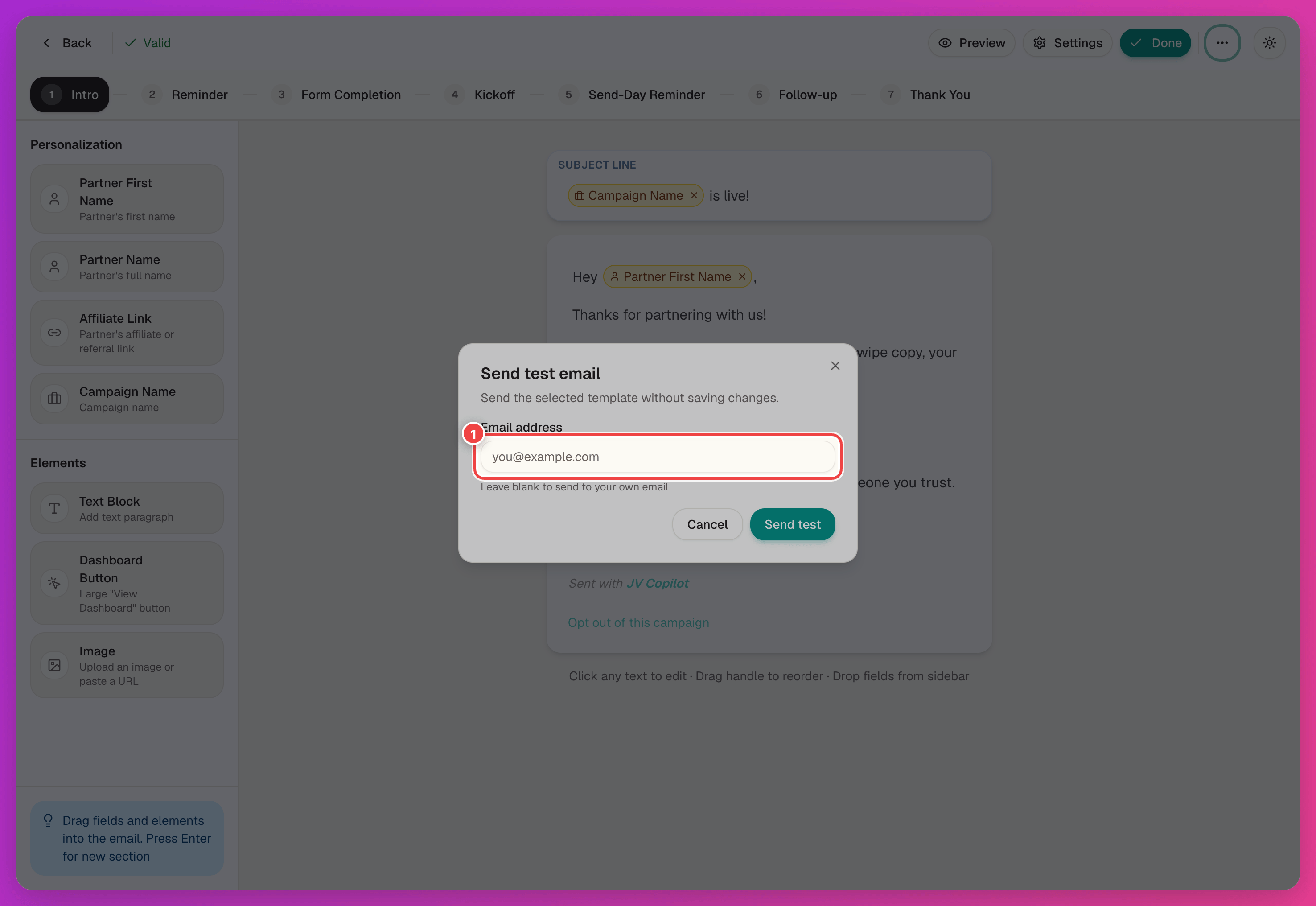Click the Partner First Name person icon

54,199
